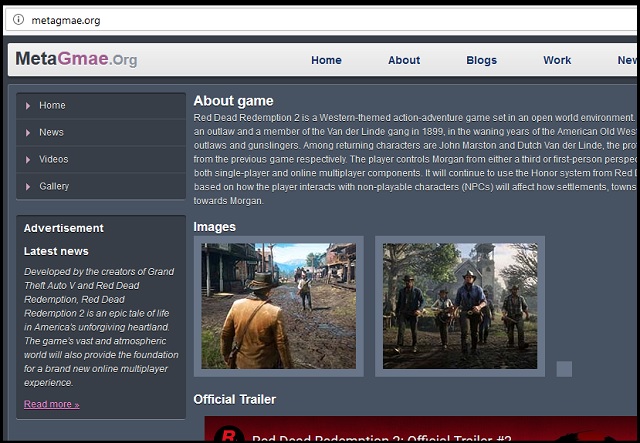This screenshot has width=640, height=443.
Task: Click the site info icon in address bar
Action: [x=18, y=20]
